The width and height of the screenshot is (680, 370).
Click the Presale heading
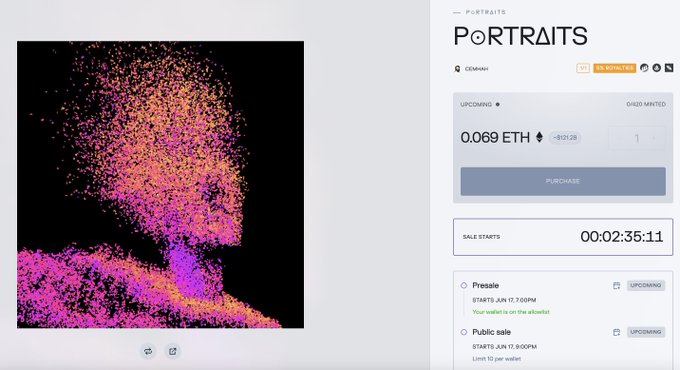pos(485,285)
